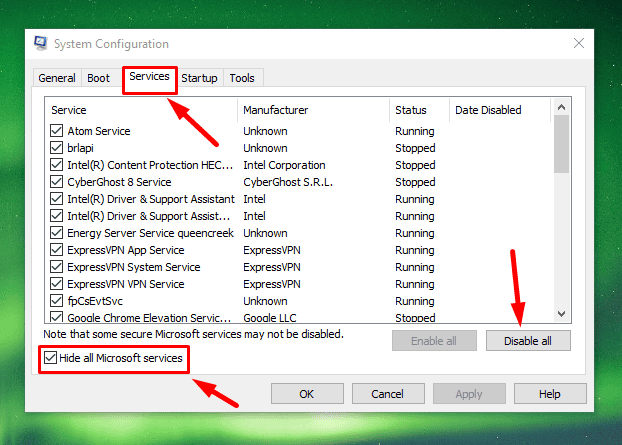Sort by Date Disabled column header

point(500,110)
